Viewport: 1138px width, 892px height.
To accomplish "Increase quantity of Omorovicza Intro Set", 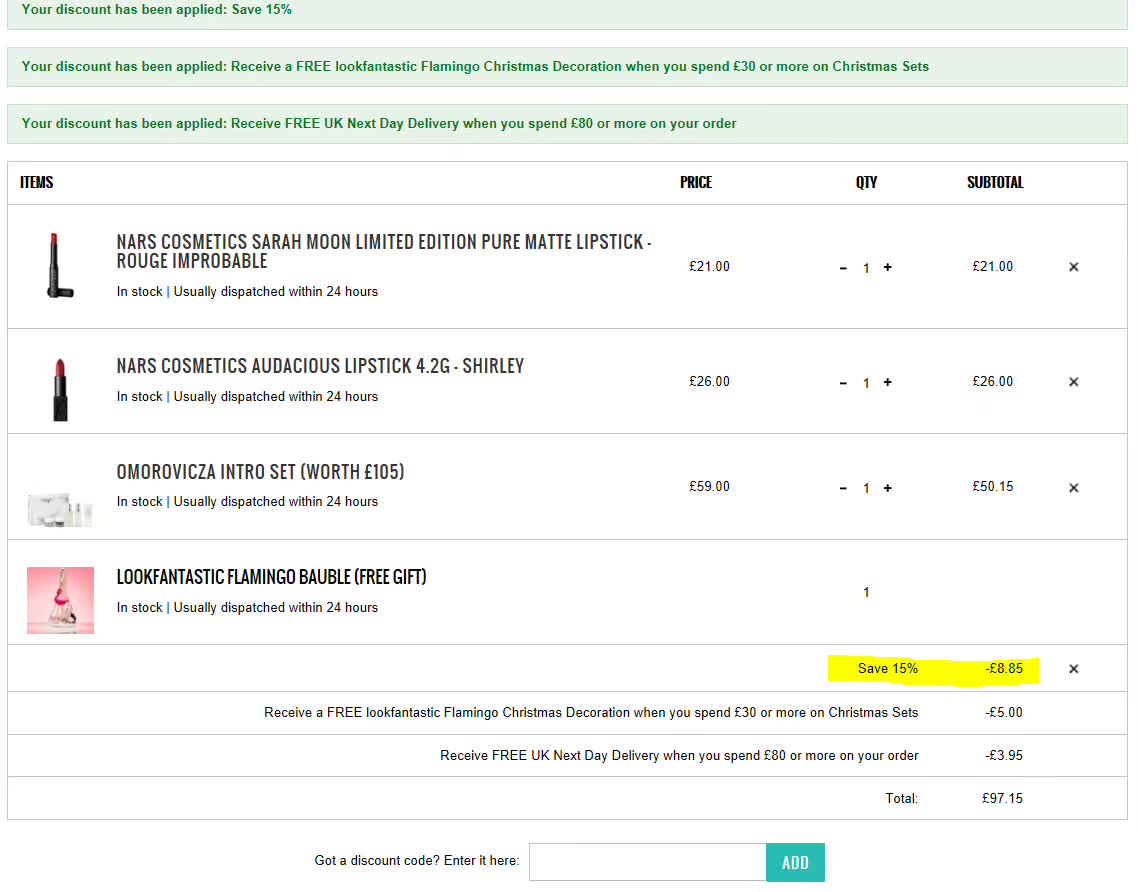I will click(x=887, y=488).
